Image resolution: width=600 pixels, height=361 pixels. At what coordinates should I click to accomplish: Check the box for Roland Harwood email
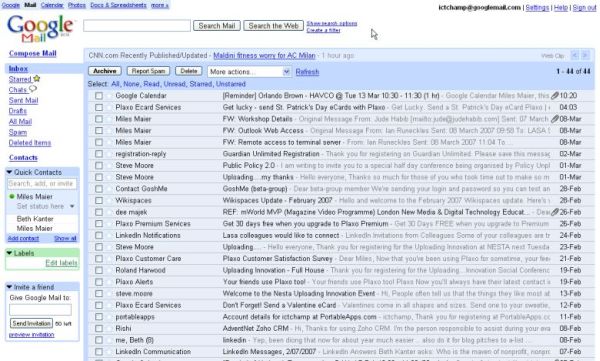pyautogui.click(x=99, y=270)
